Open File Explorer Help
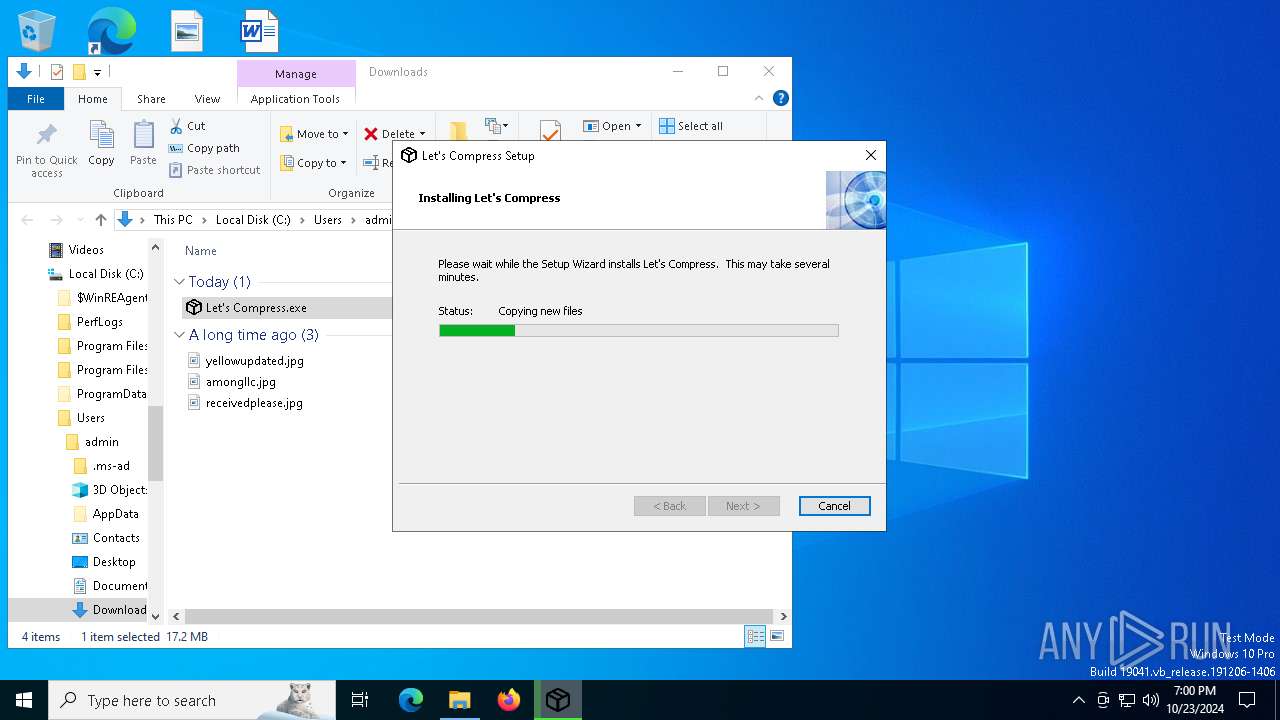 781,98
